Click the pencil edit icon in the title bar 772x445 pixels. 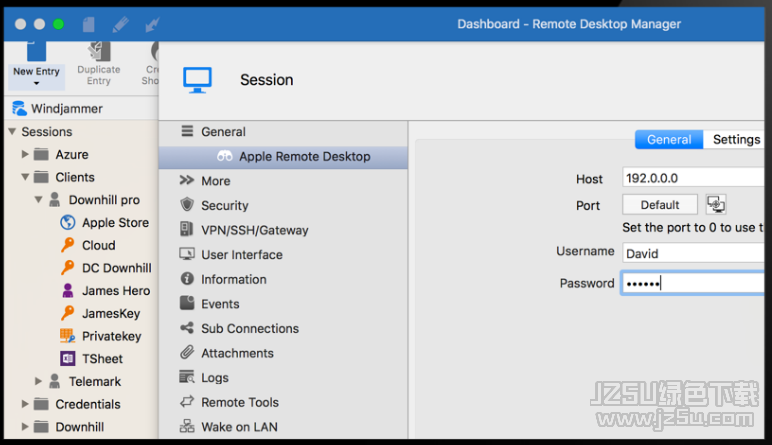(x=120, y=24)
